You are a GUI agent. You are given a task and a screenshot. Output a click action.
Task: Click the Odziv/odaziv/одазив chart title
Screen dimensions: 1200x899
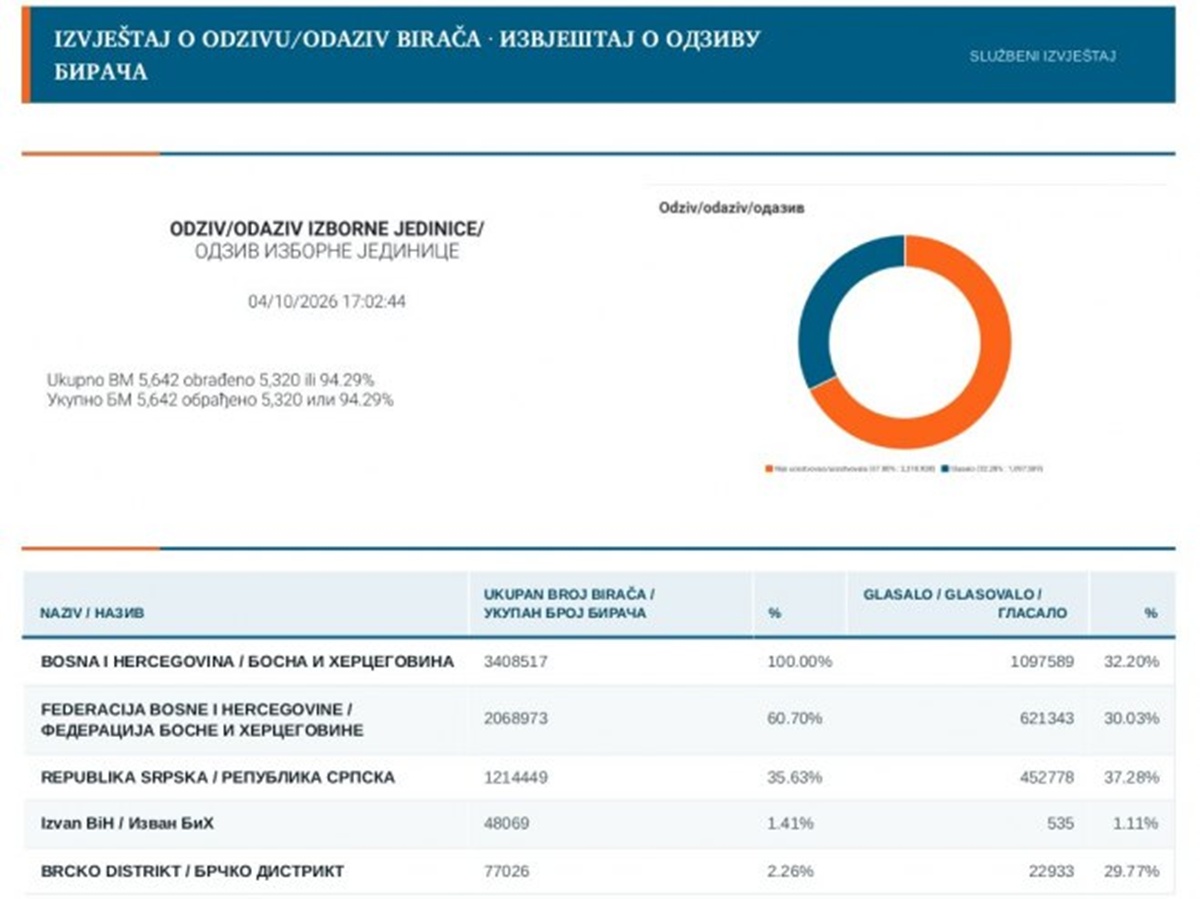[x=731, y=208]
